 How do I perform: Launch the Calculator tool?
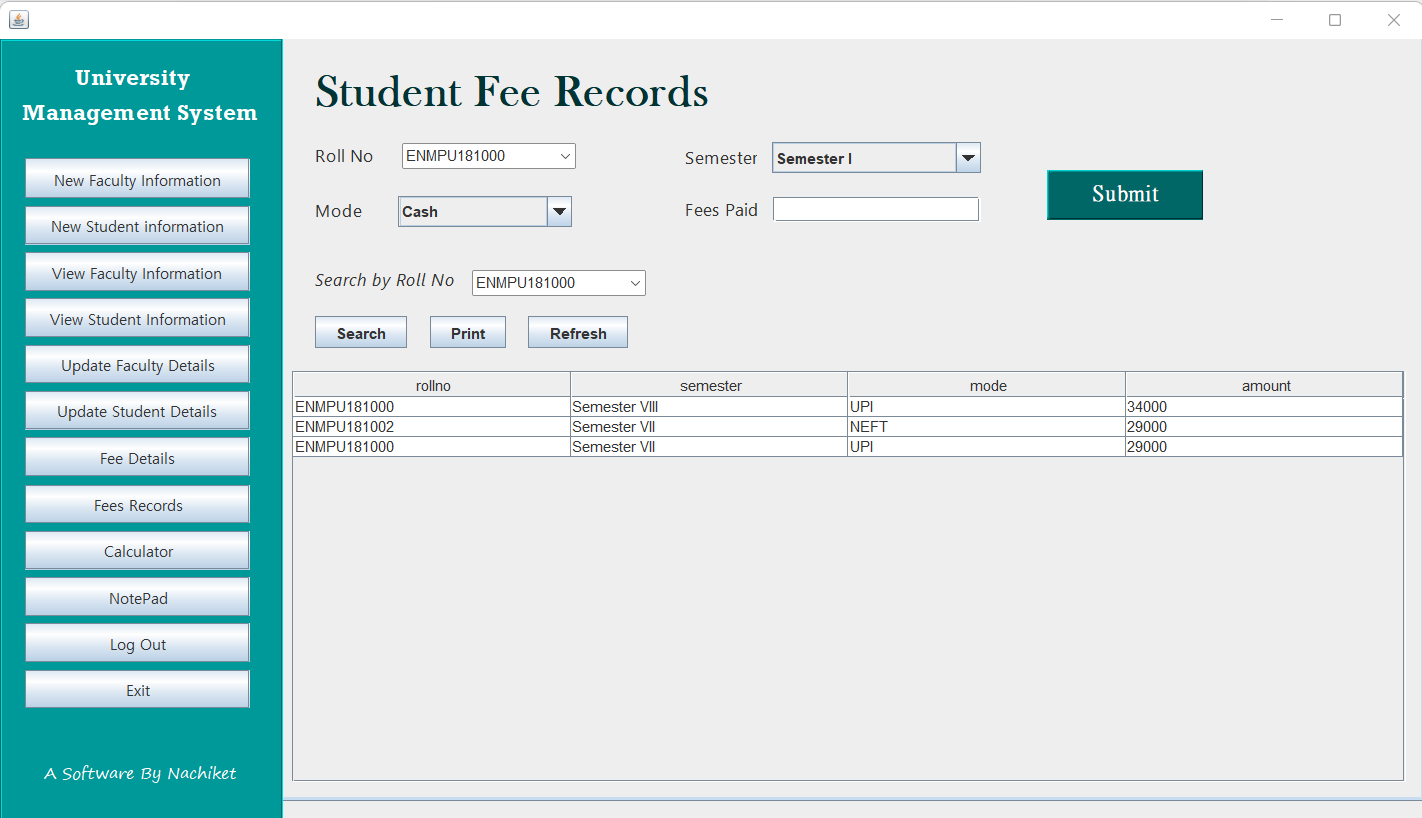[x=137, y=550]
